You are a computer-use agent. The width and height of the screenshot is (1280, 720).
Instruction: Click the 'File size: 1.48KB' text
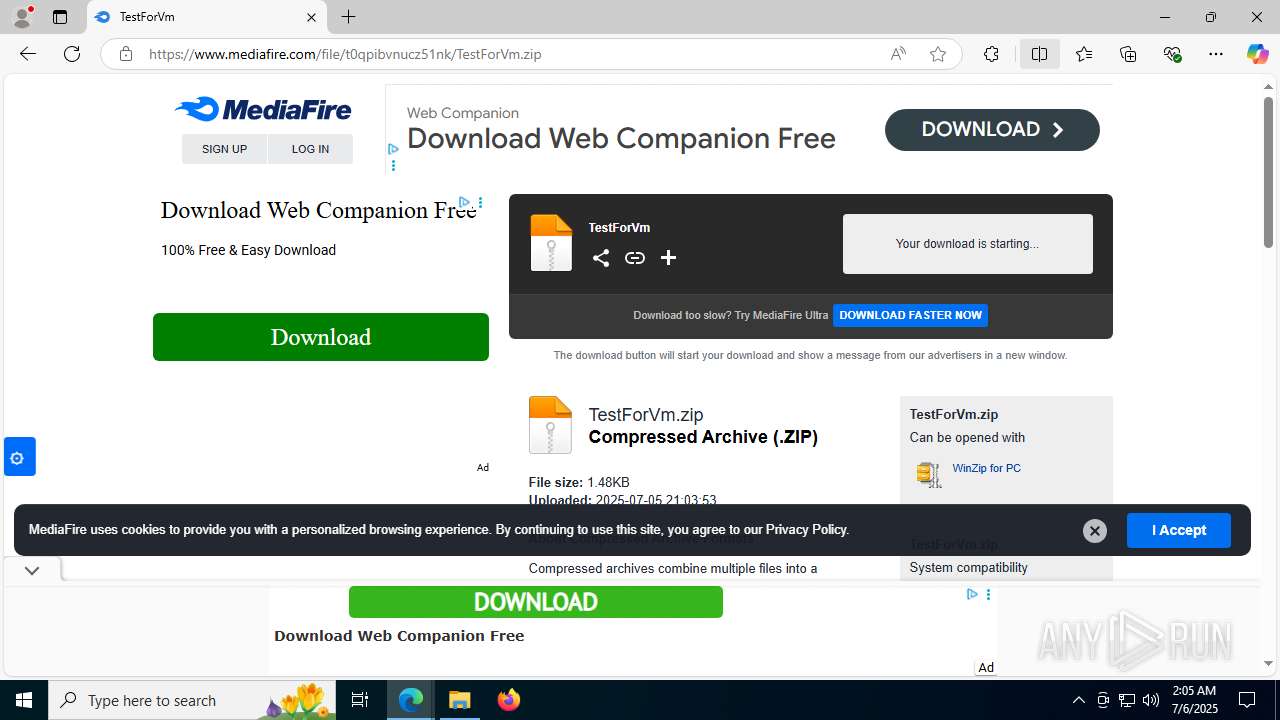579,482
